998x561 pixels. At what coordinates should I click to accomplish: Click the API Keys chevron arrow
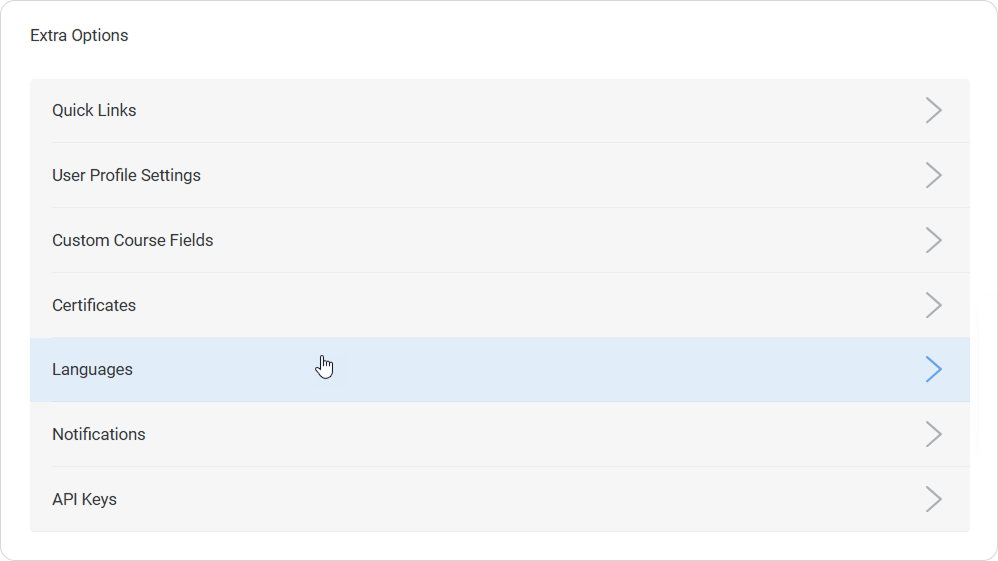click(x=933, y=499)
